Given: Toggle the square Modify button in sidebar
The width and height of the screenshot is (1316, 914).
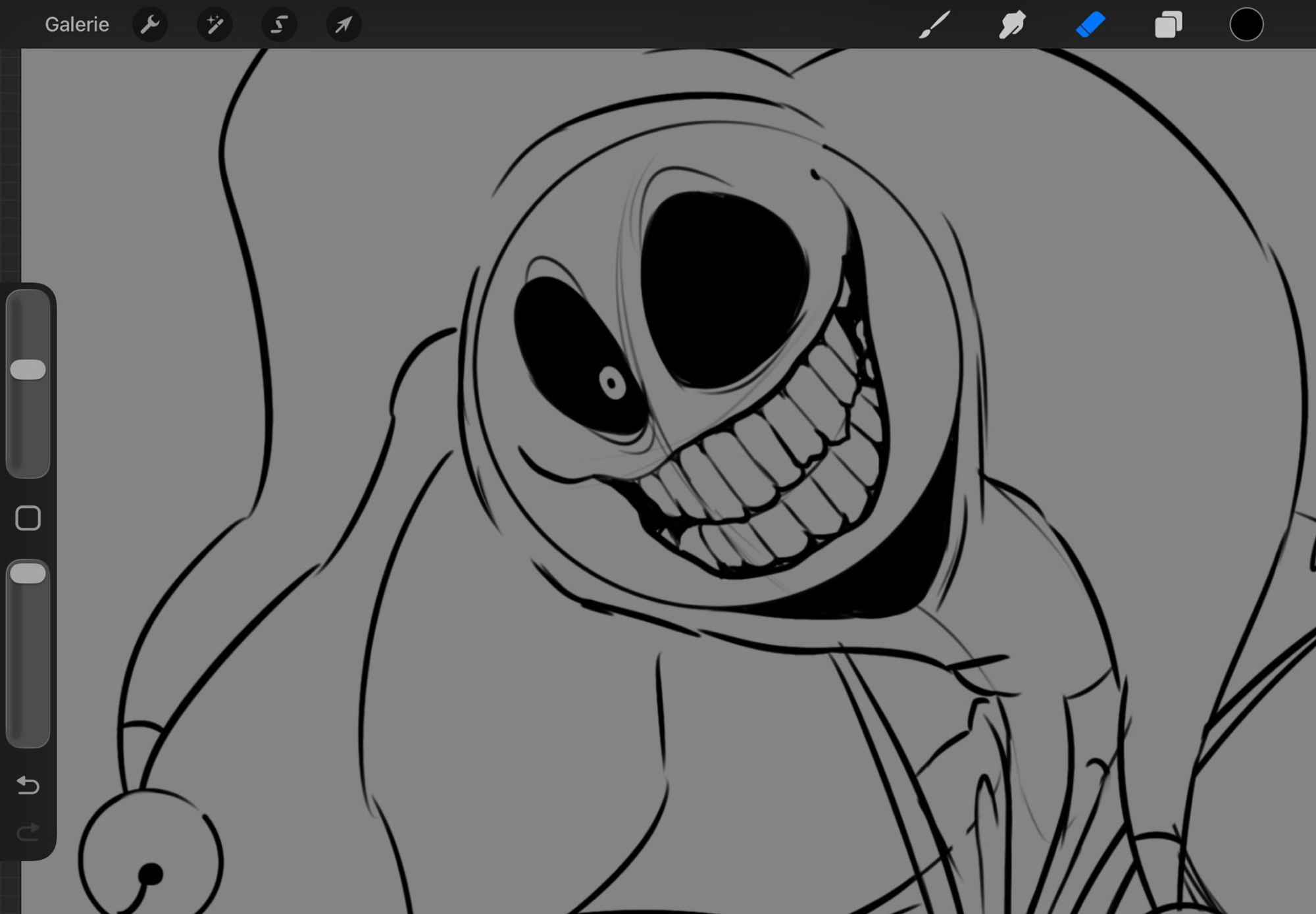Looking at the screenshot, I should (28, 519).
